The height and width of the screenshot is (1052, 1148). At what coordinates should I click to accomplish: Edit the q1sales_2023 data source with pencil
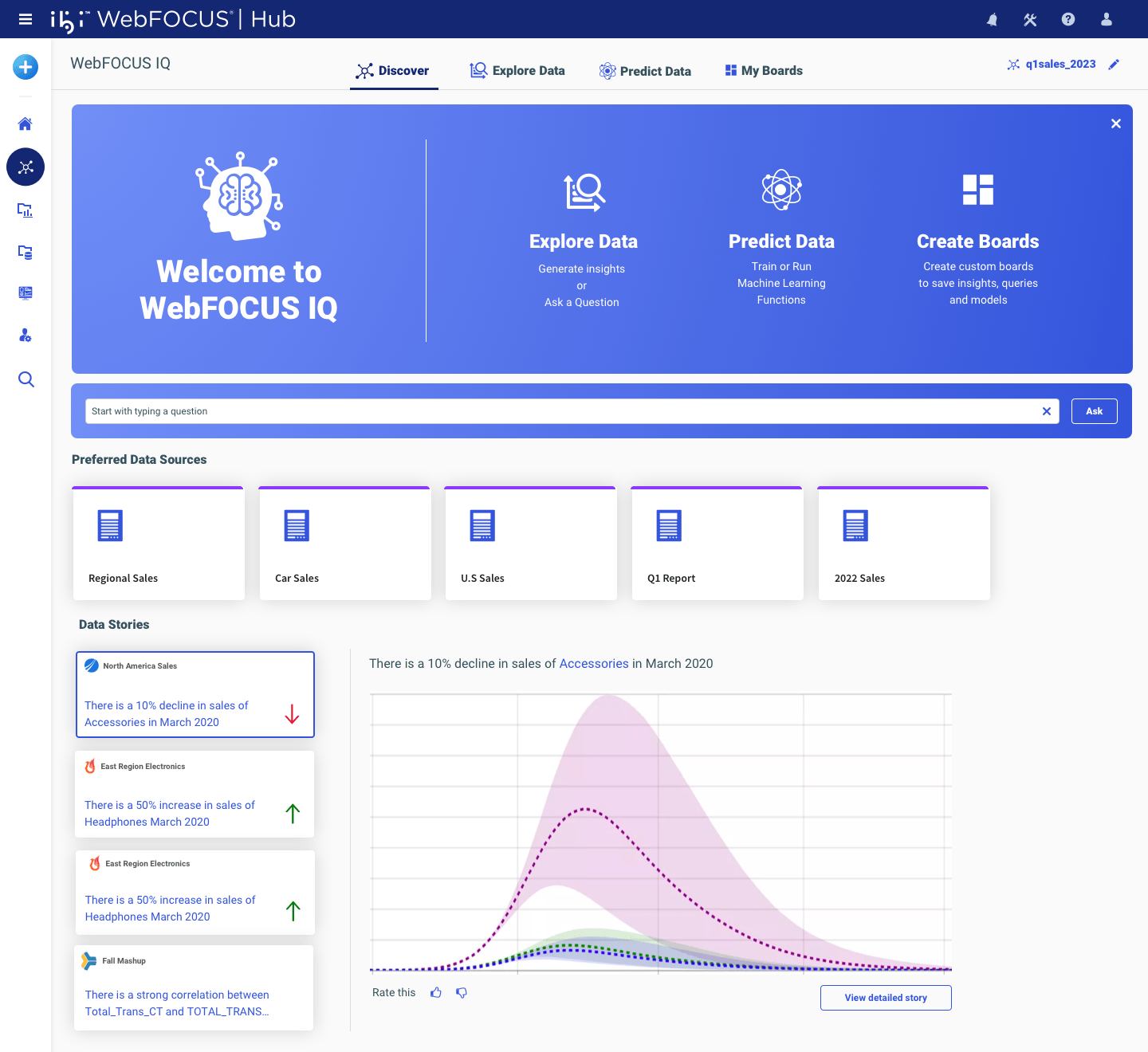click(1114, 65)
